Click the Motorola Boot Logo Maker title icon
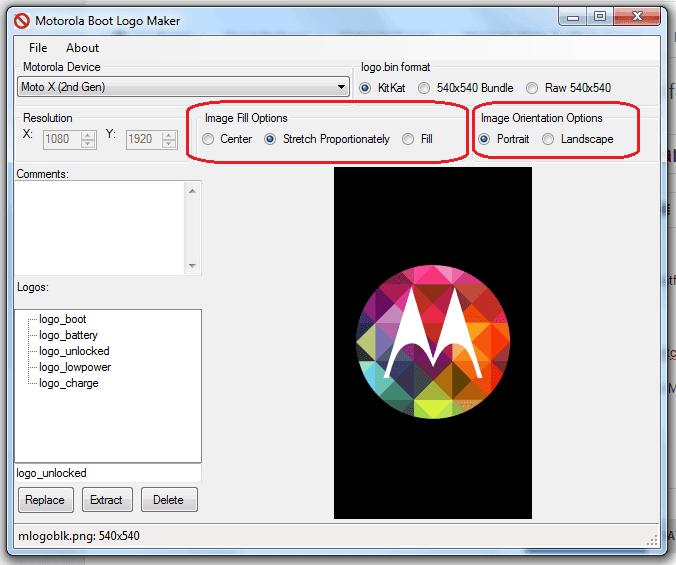Viewport: 676px width, 565px height. click(x=22, y=21)
